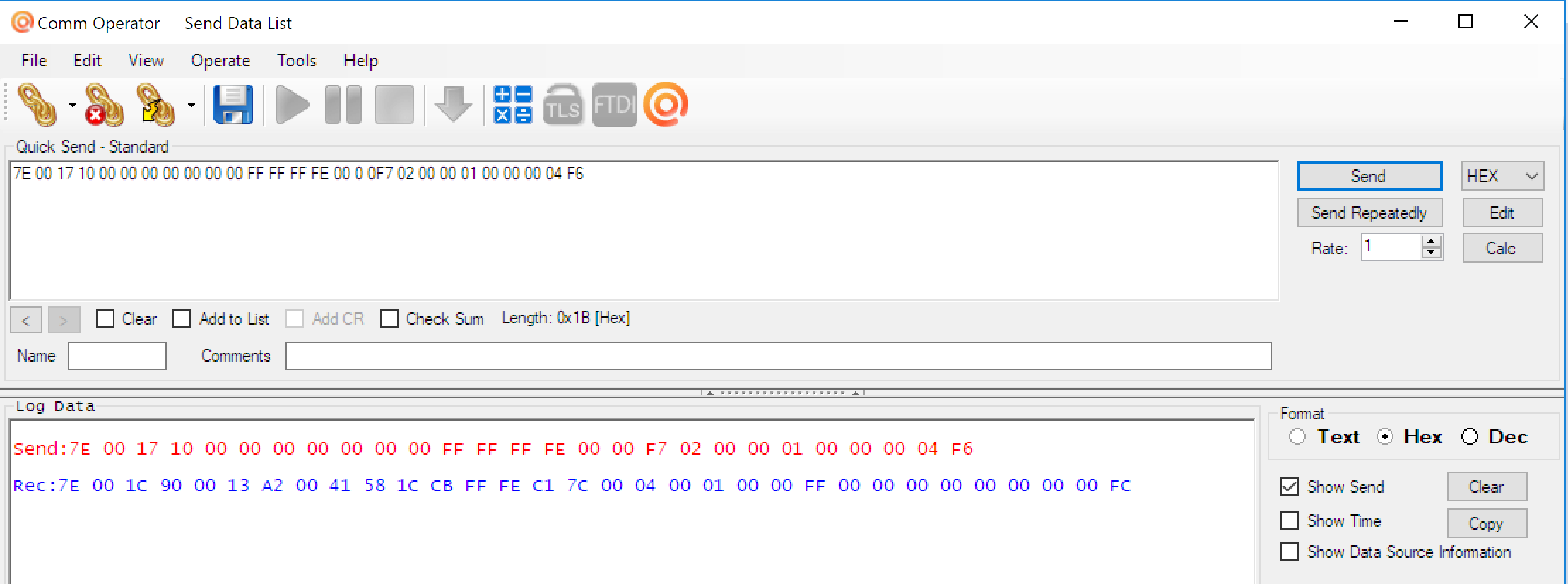The width and height of the screenshot is (1568, 584).
Task: Click the Play toolbar button
Action: click(292, 105)
